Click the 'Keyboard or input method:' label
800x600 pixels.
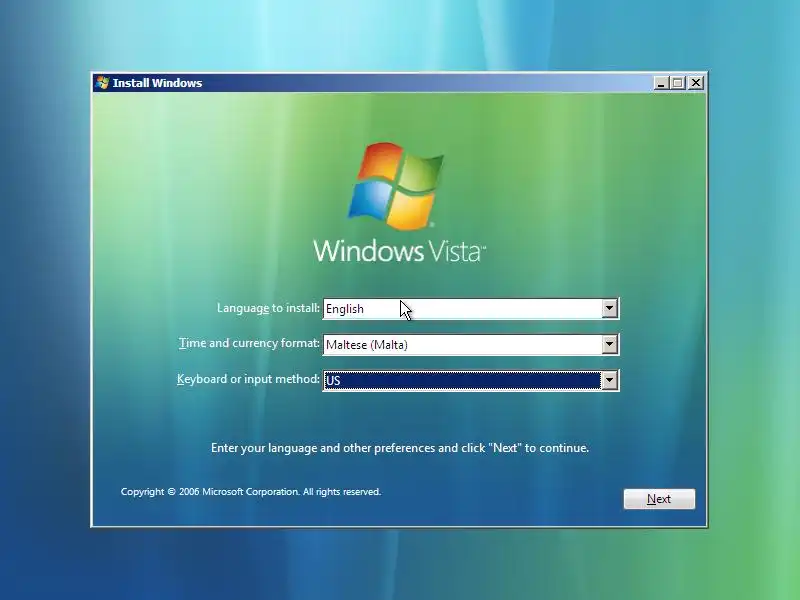248,379
